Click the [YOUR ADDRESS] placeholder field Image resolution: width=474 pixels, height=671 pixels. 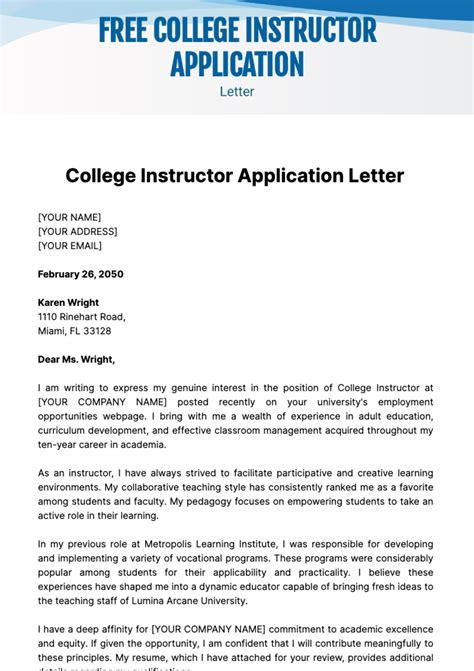point(77,232)
